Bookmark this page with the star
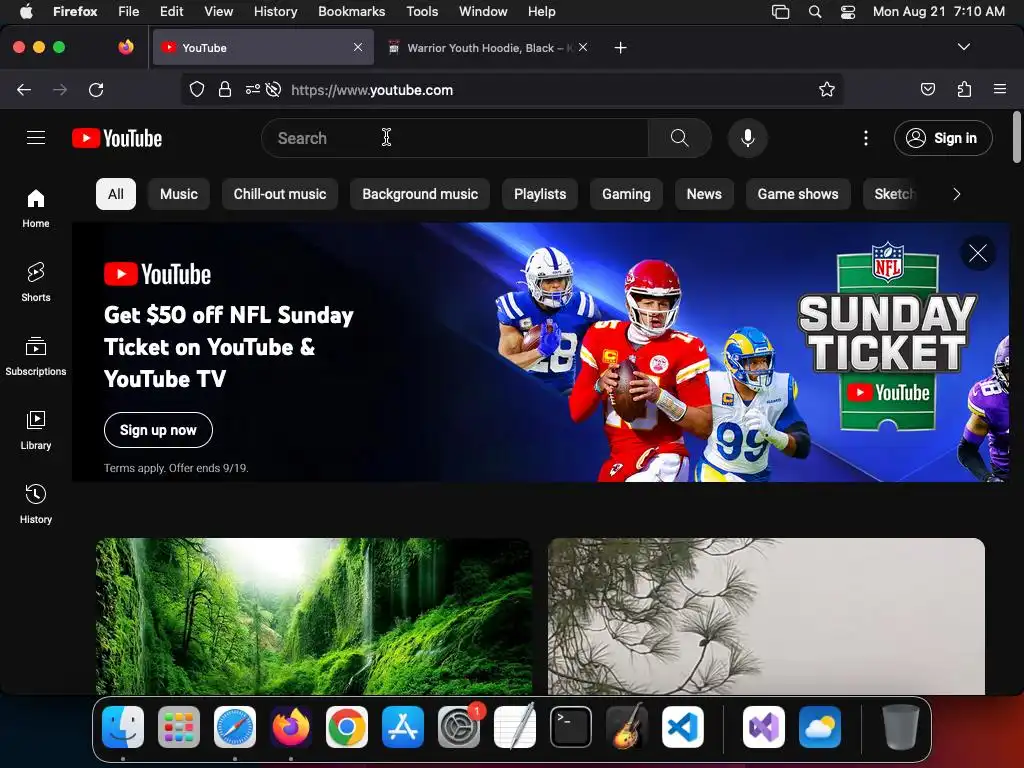The image size is (1024, 768). click(827, 89)
